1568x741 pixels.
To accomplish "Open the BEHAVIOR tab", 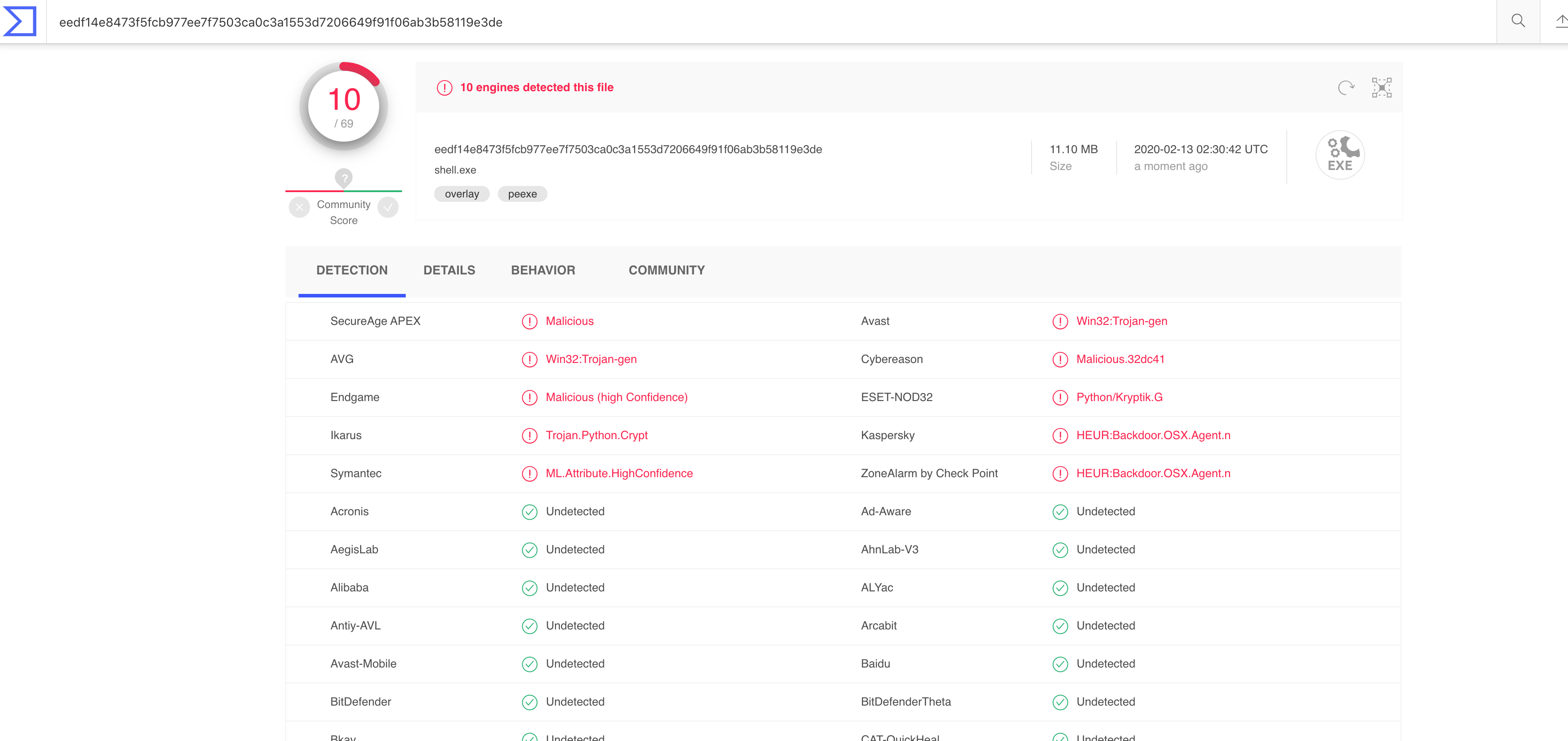I will 543,270.
